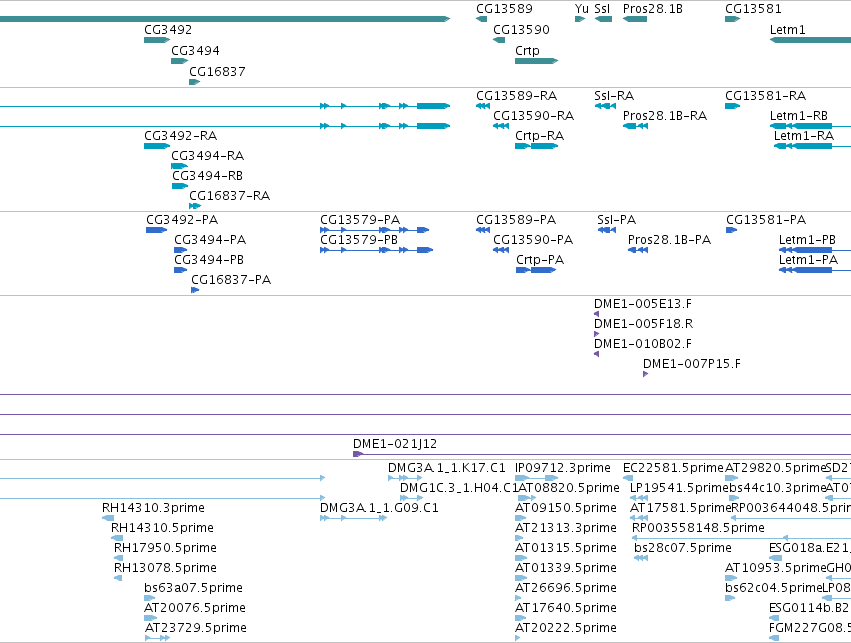The image size is (851, 643).
Task: Select the CG13579-PB protein label
Action: coord(359,240)
